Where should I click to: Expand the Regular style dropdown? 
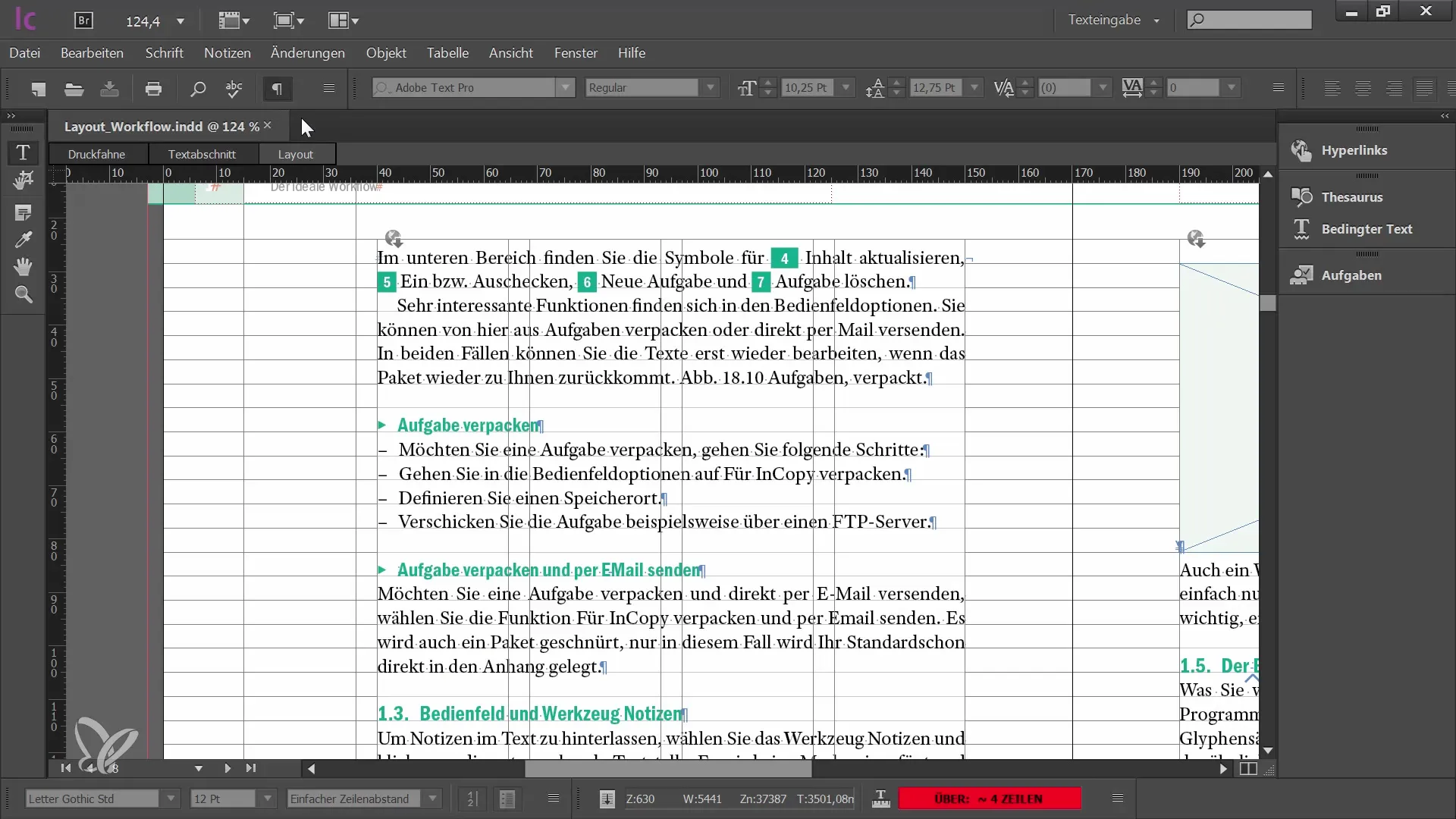(711, 88)
